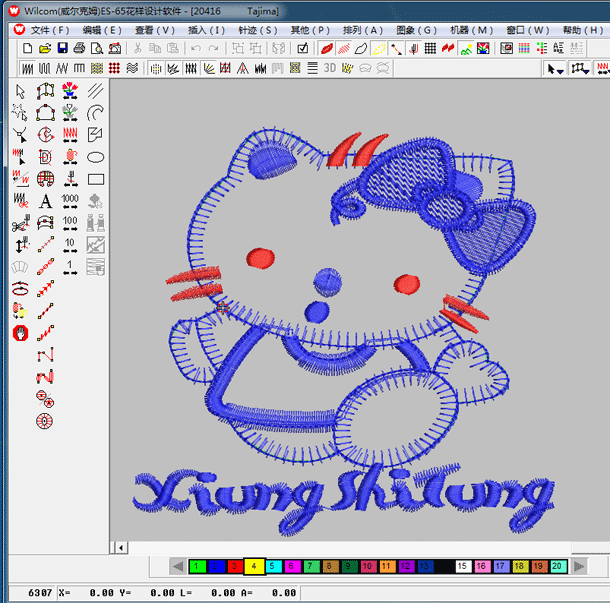Select orange color swatch 11
This screenshot has width=610, height=603.
click(387, 566)
